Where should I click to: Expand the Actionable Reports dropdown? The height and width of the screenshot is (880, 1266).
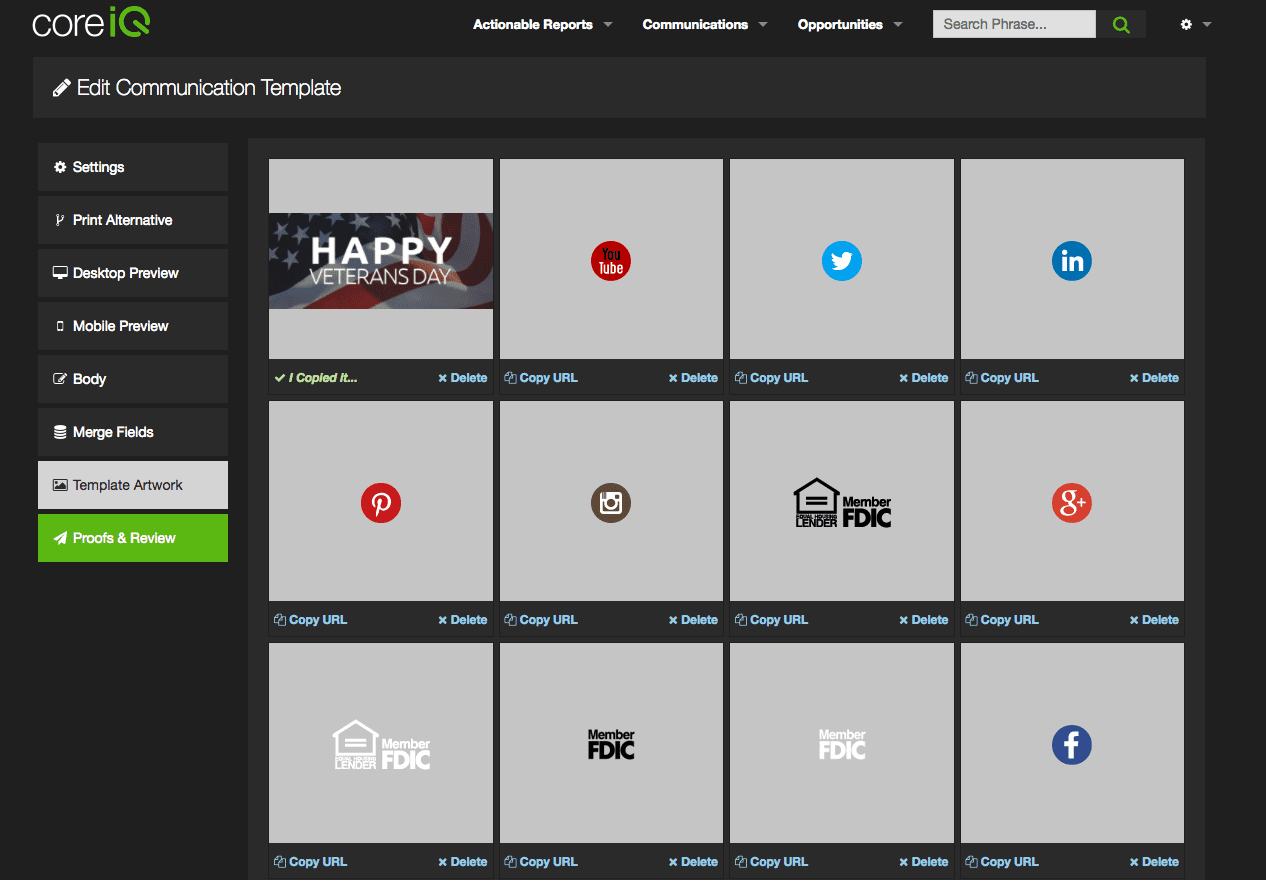543,24
